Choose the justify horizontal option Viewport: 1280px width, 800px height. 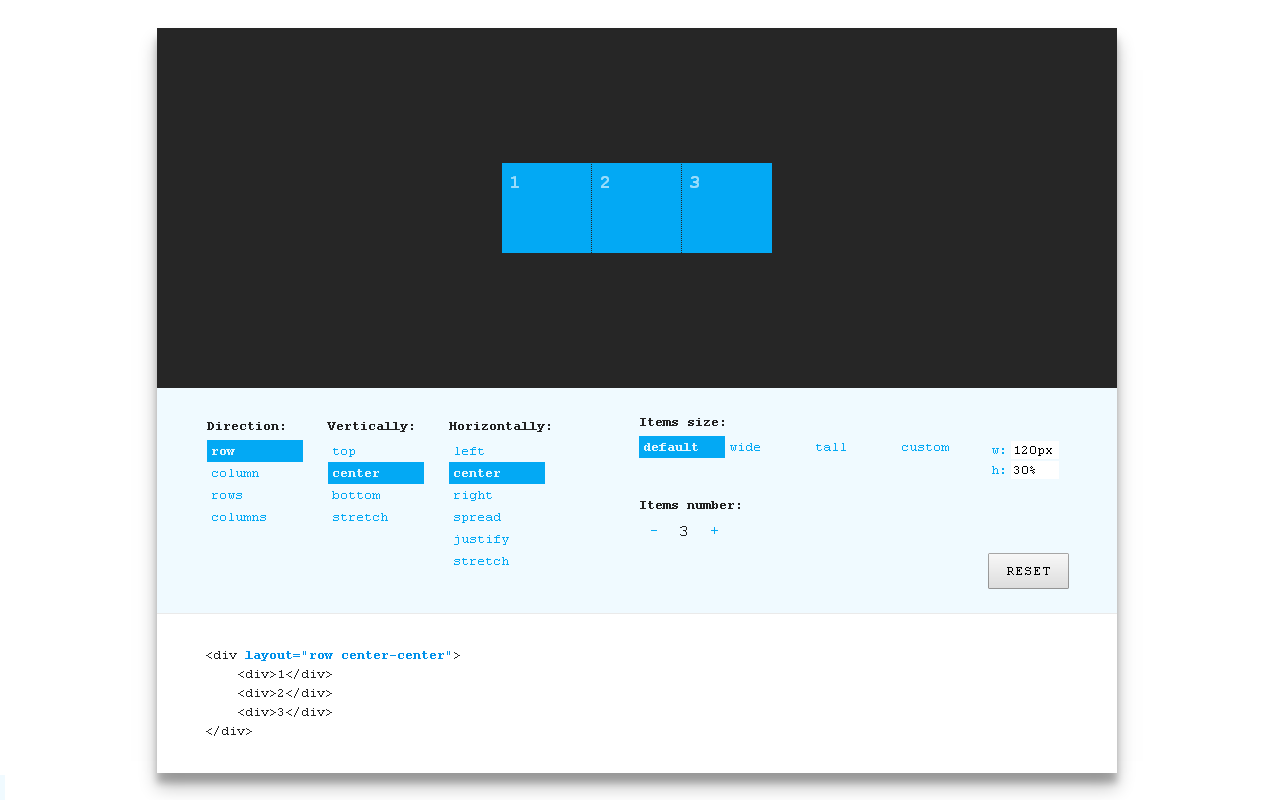coord(481,539)
